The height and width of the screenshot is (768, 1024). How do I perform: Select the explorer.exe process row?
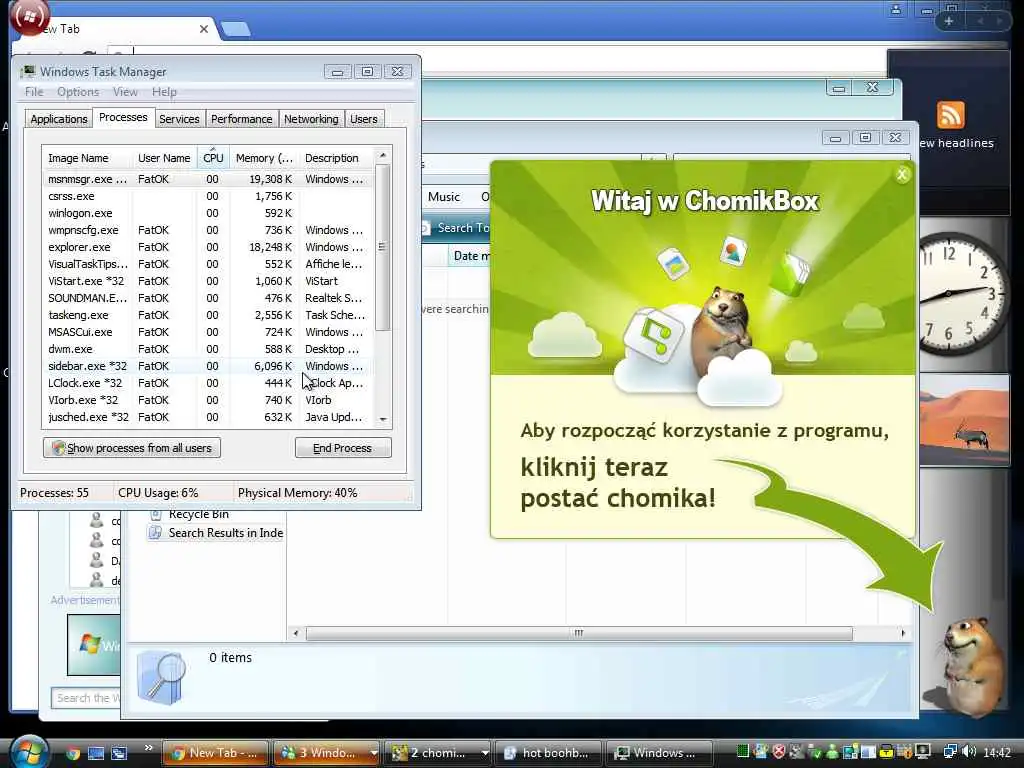click(x=208, y=247)
